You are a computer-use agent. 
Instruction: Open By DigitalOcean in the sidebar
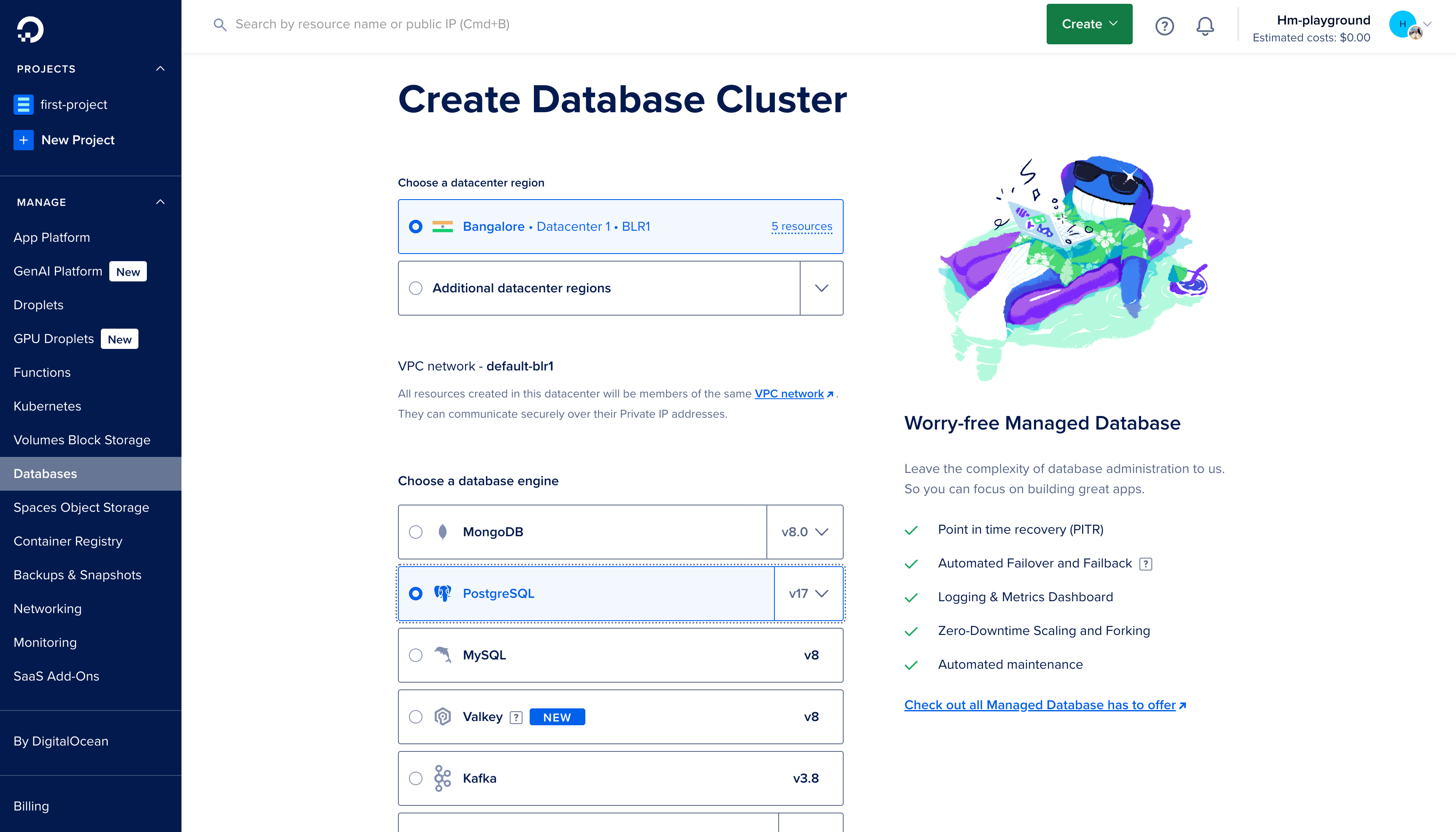click(x=61, y=741)
